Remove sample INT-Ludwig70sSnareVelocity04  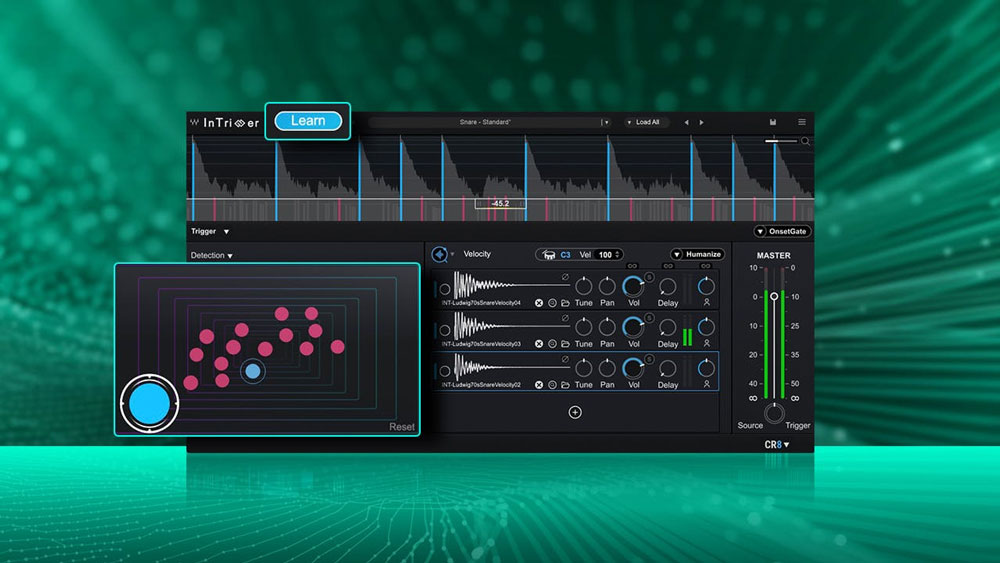pos(539,303)
